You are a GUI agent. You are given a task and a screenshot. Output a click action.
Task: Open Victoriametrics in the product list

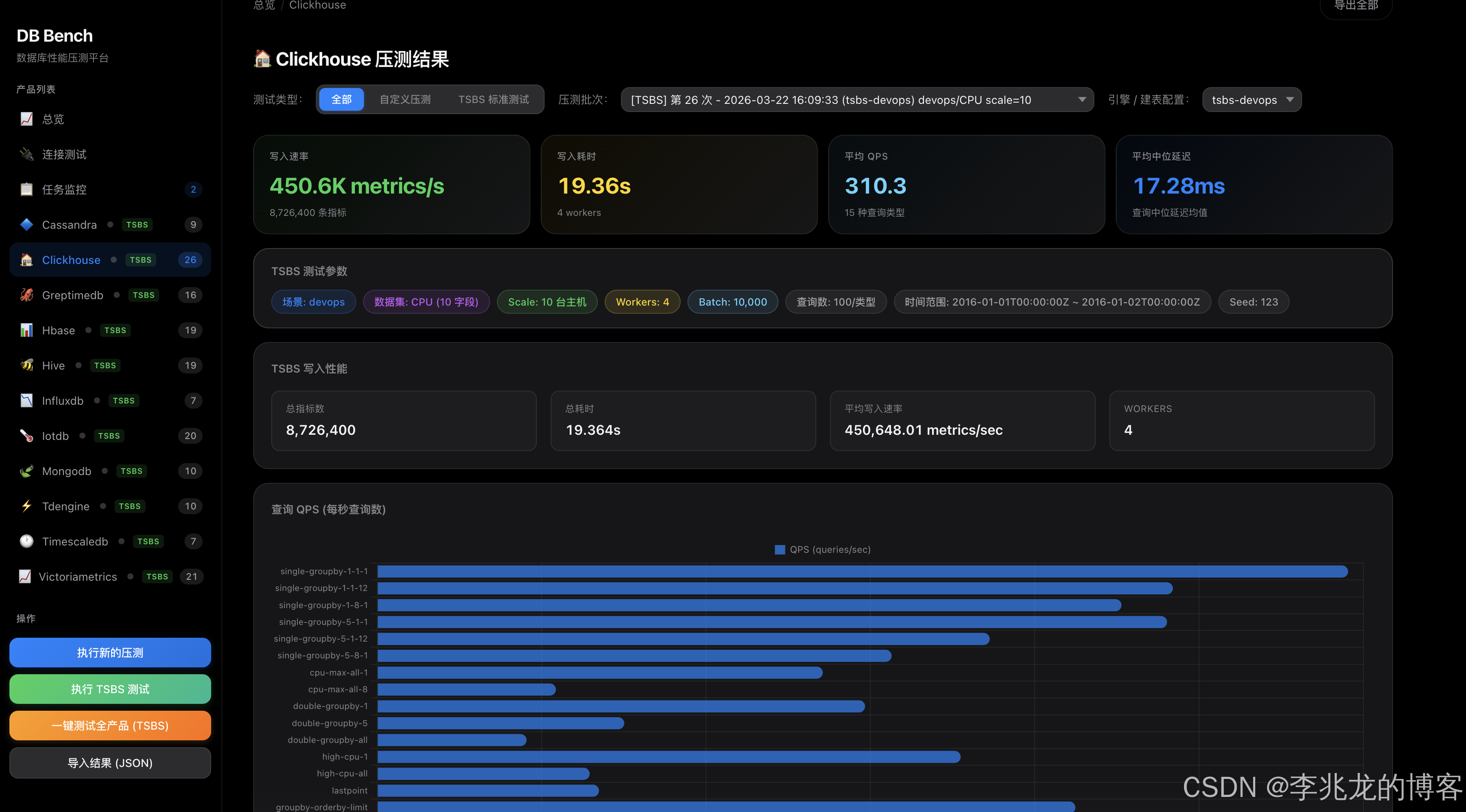pos(78,576)
